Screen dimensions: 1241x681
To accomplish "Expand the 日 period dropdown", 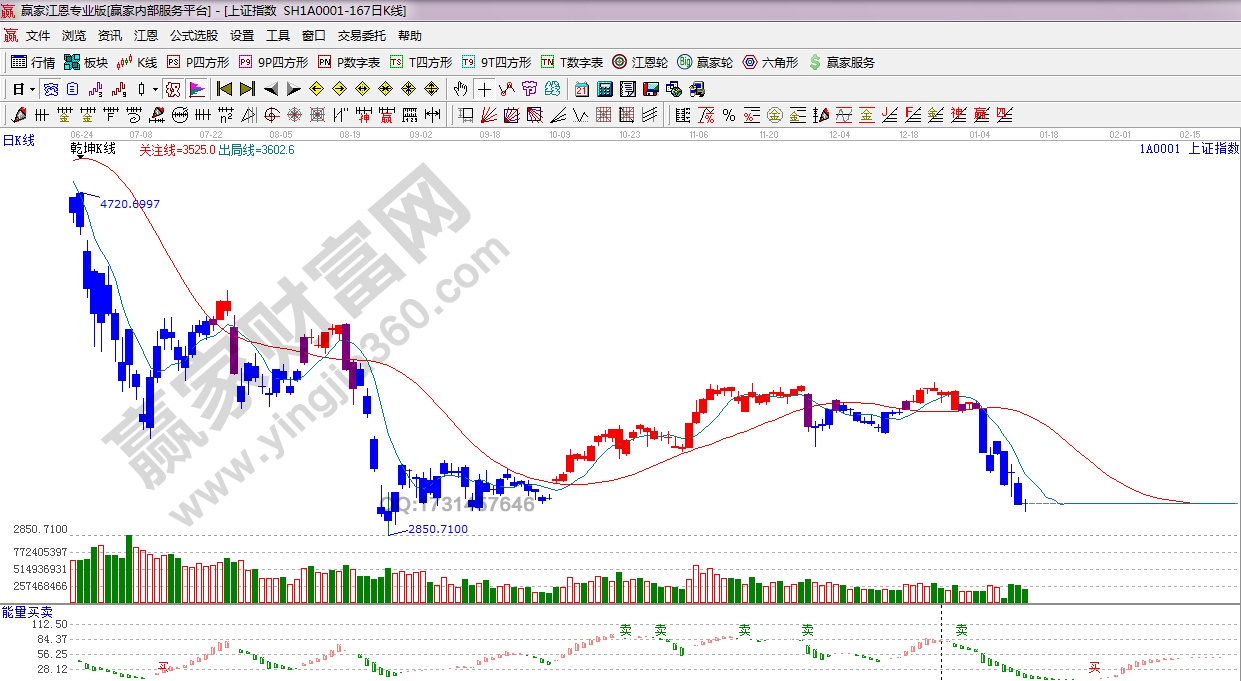I will pyautogui.click(x=32, y=89).
